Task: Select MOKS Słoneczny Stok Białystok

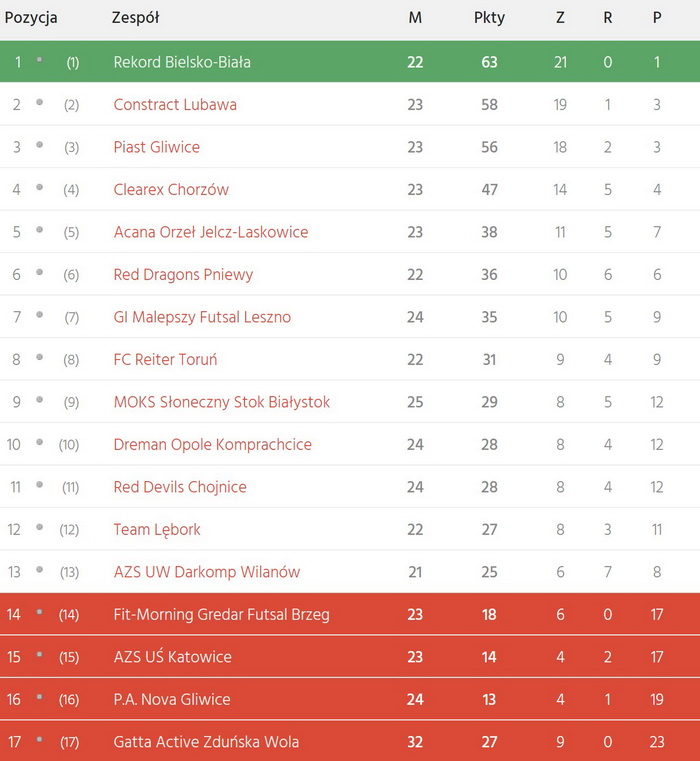Action: (222, 402)
